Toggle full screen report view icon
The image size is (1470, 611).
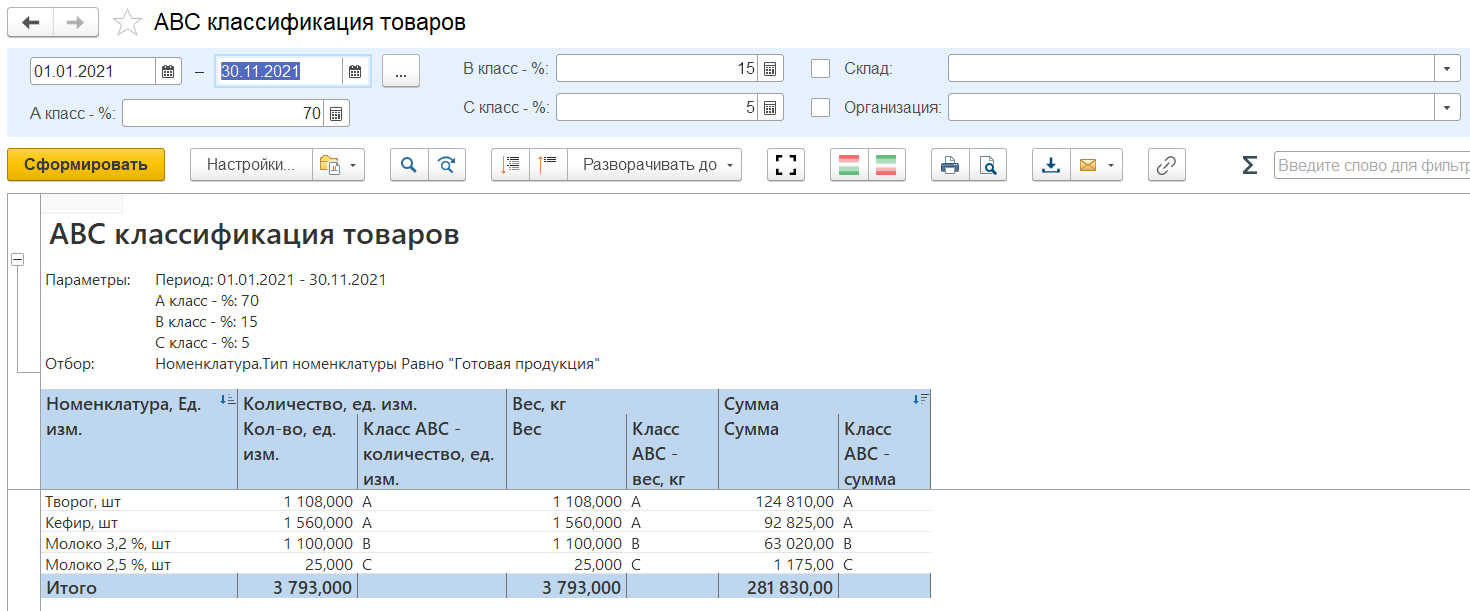[x=786, y=165]
